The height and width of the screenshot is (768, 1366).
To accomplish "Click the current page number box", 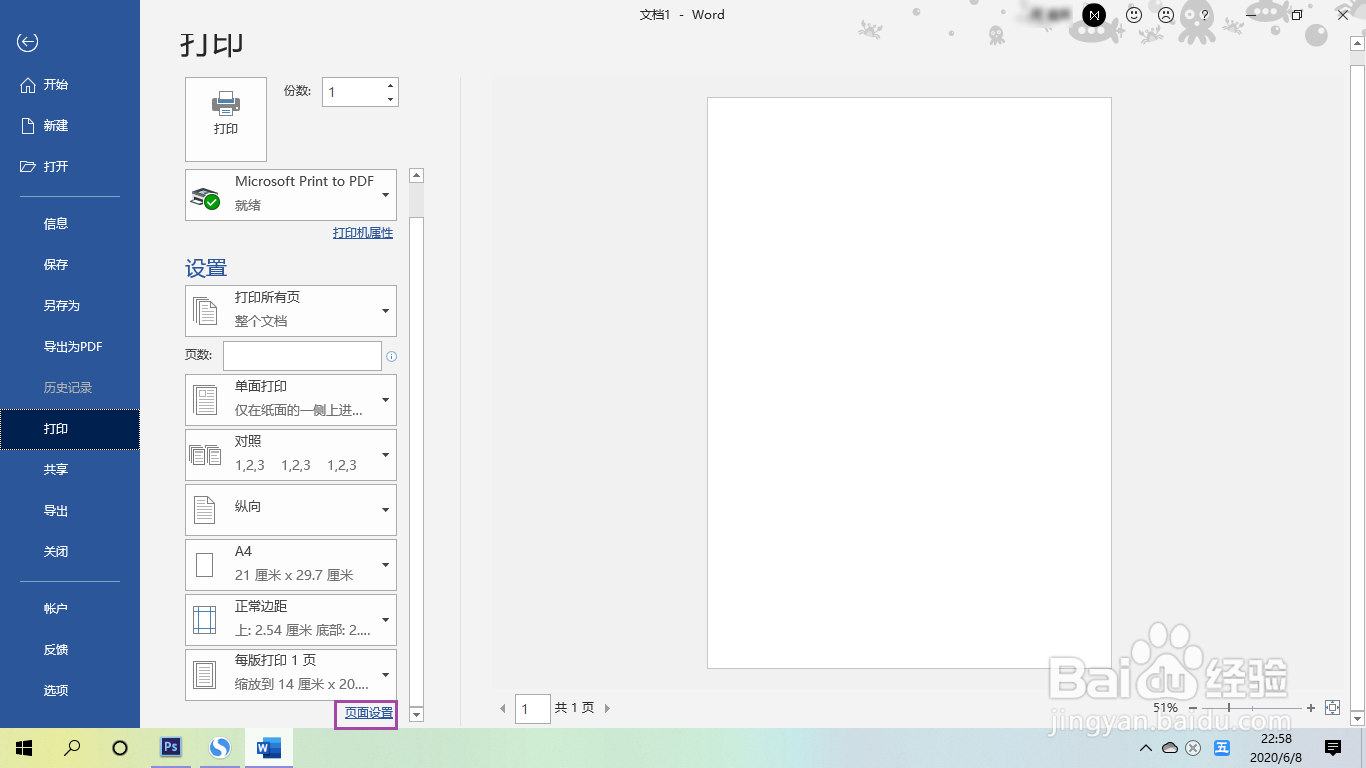I will point(533,709).
